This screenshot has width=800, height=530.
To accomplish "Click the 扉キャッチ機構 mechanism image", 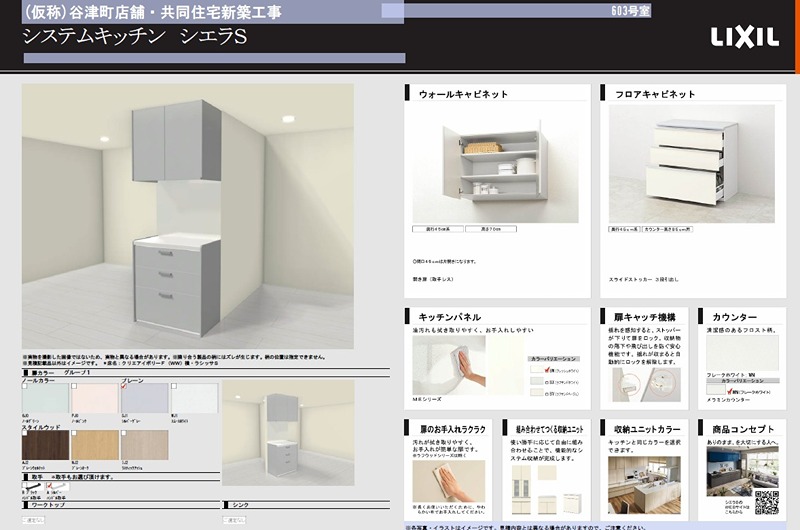I will [x=646, y=384].
